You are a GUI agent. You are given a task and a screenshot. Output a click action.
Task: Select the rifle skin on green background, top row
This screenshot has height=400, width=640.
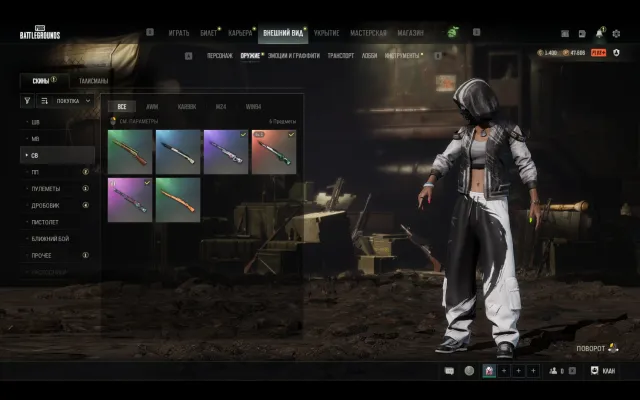(x=130, y=152)
